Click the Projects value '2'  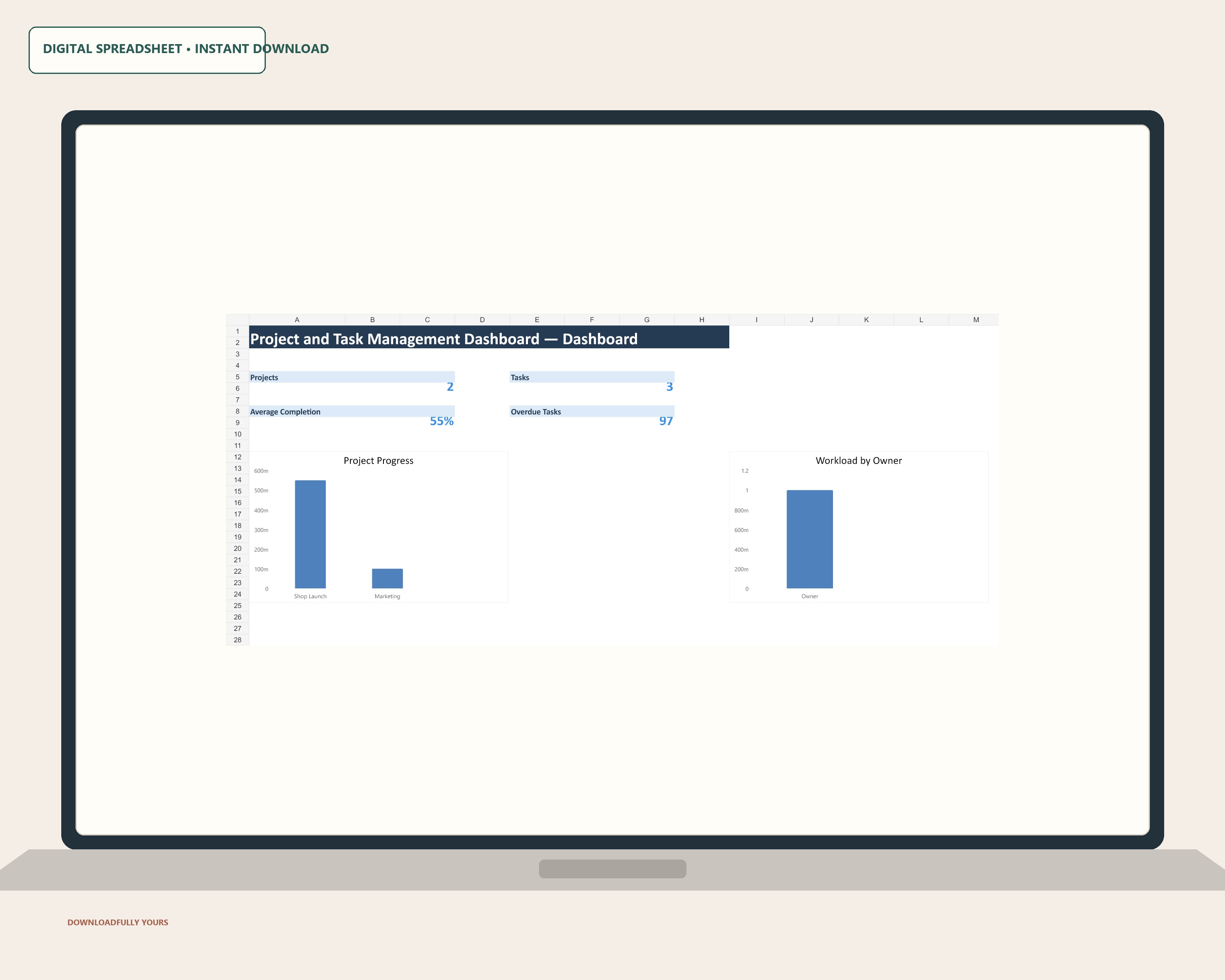(x=450, y=387)
